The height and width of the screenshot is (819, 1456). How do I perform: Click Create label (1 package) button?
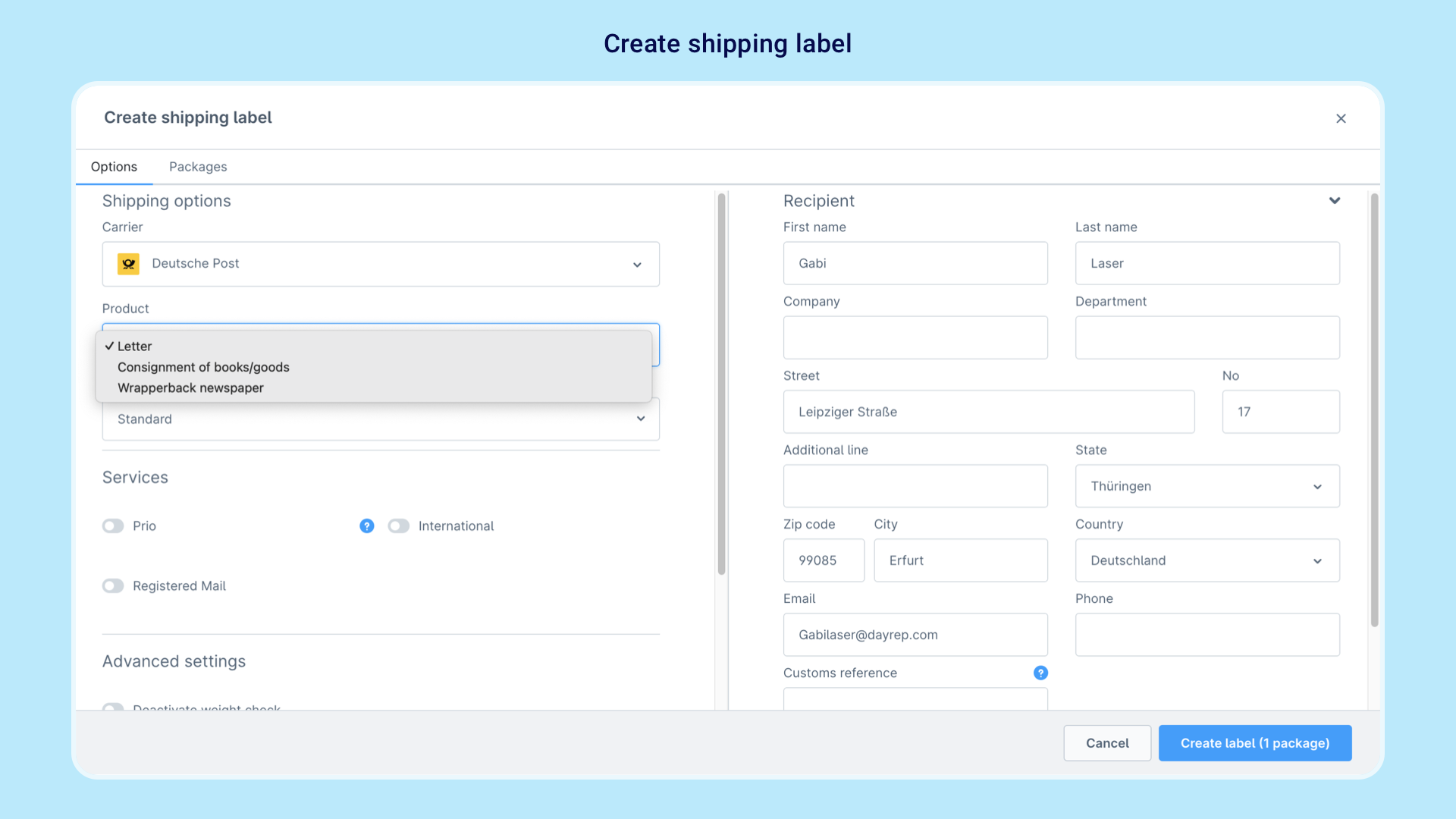(x=1255, y=743)
